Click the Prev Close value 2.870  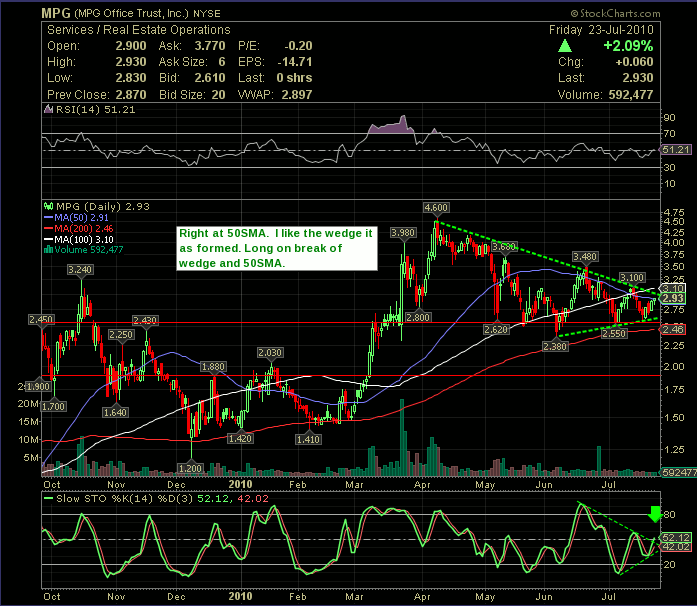(x=131, y=95)
